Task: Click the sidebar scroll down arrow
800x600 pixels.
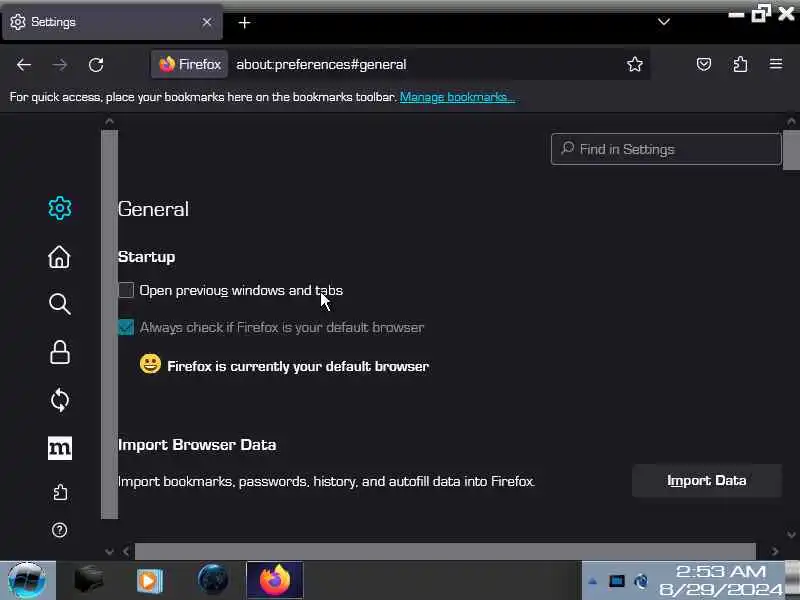Action: tap(109, 552)
